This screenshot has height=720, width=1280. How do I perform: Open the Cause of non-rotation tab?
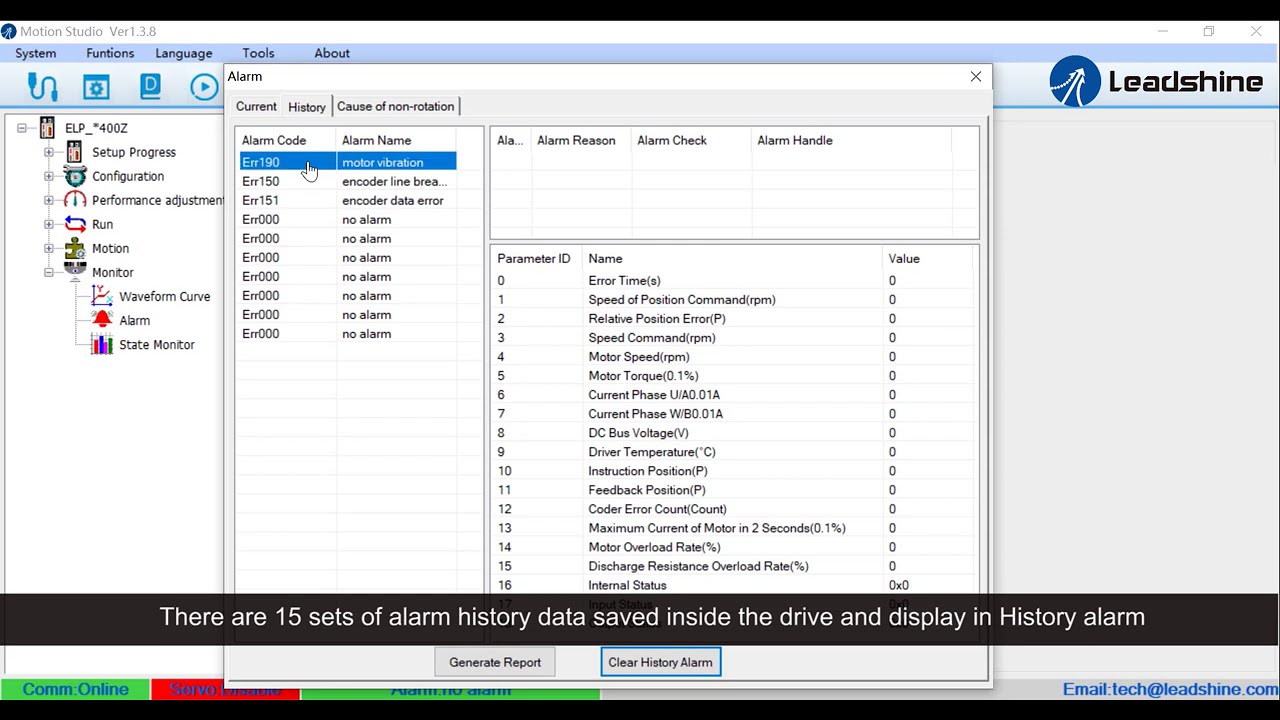point(395,106)
